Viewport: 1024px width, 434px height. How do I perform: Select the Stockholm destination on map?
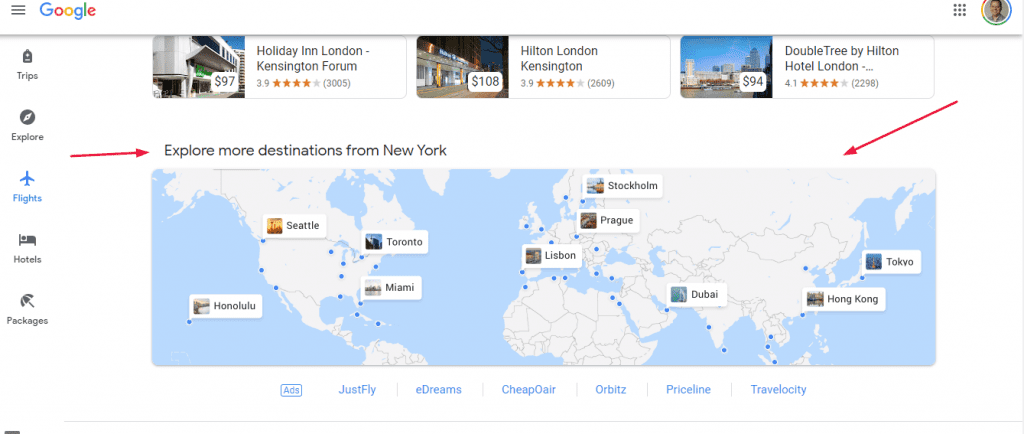pyautogui.click(x=624, y=185)
